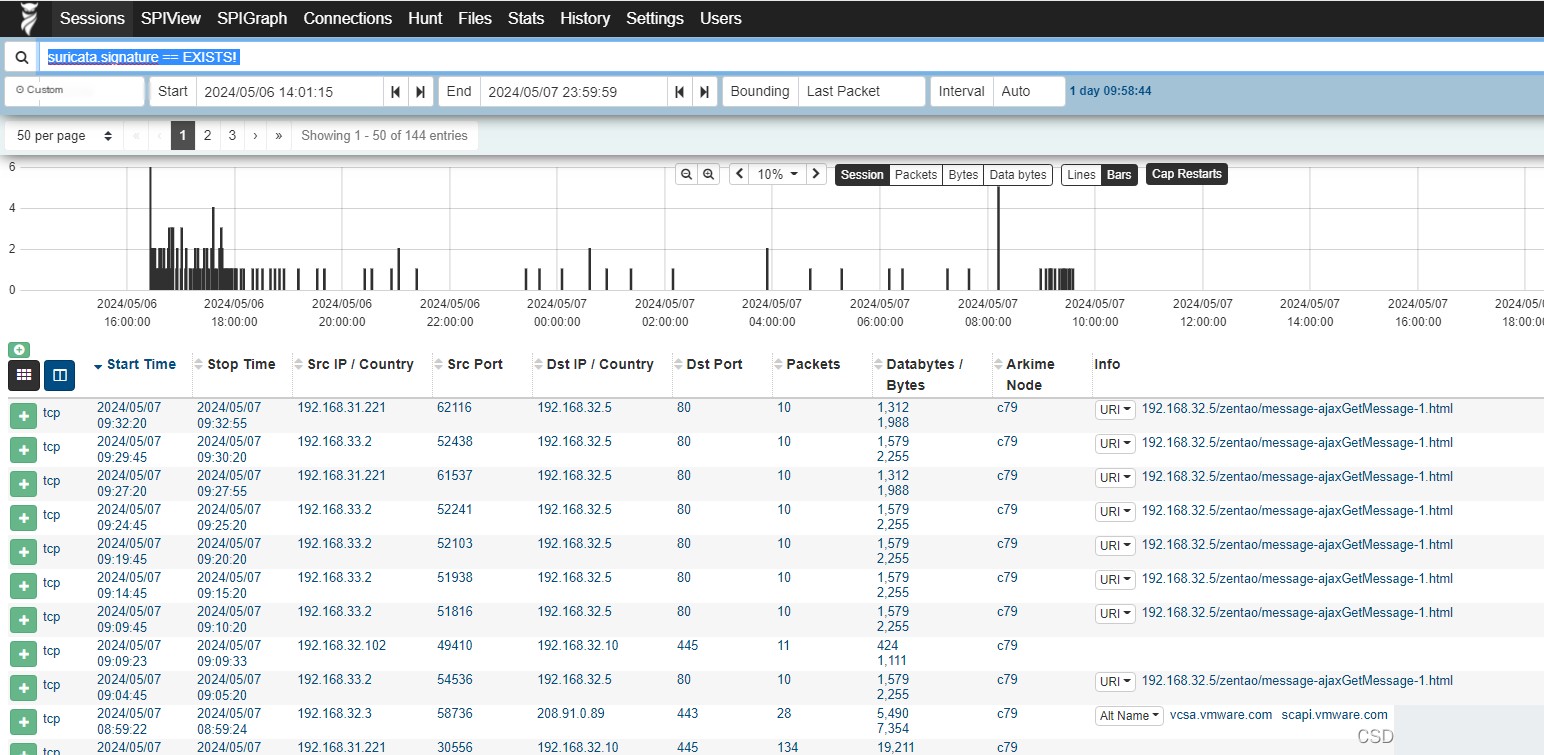Open the SPIView tab
This screenshot has height=755, width=1544.
tap(171, 18)
